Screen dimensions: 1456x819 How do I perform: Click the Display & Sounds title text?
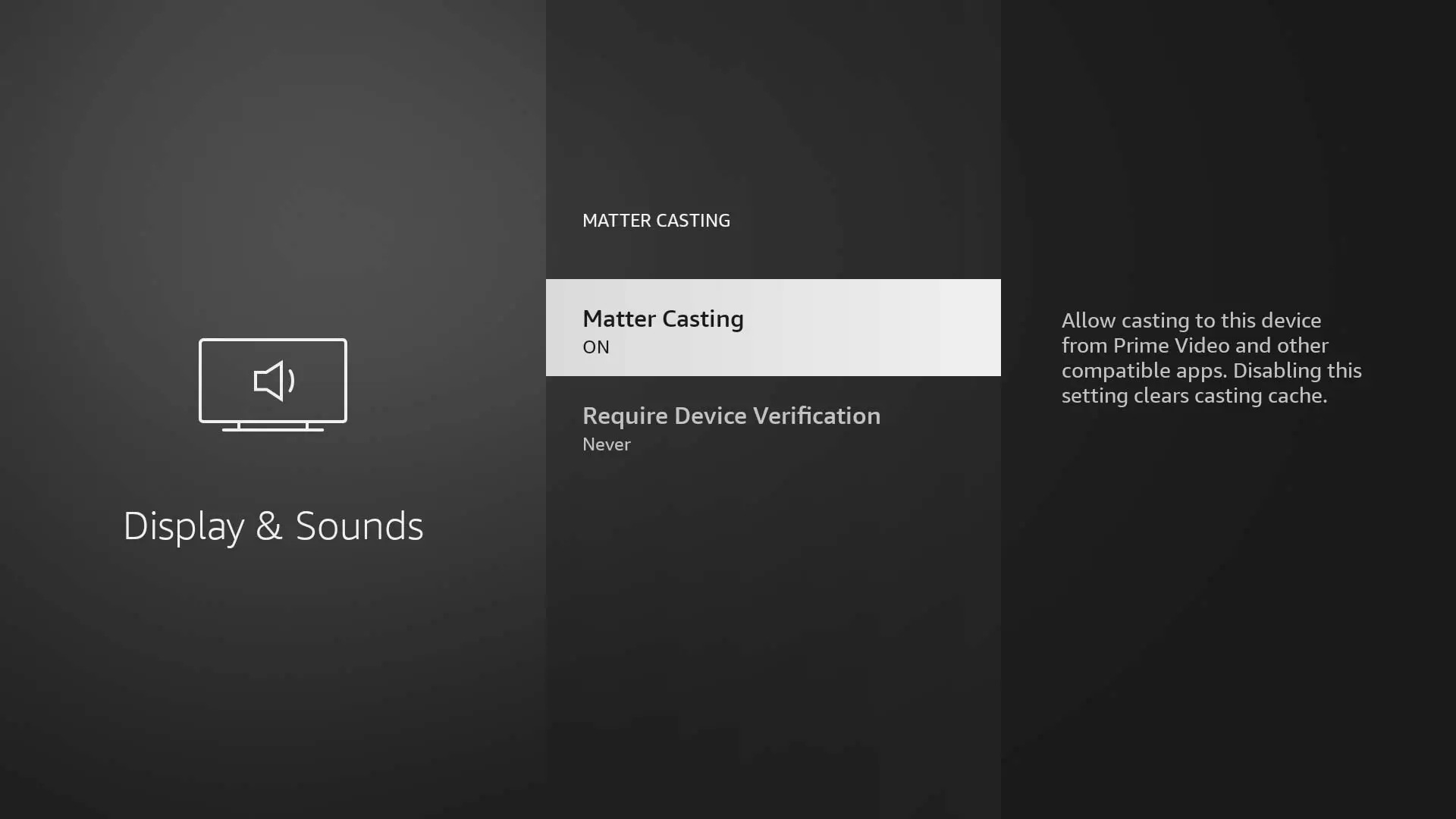272,526
